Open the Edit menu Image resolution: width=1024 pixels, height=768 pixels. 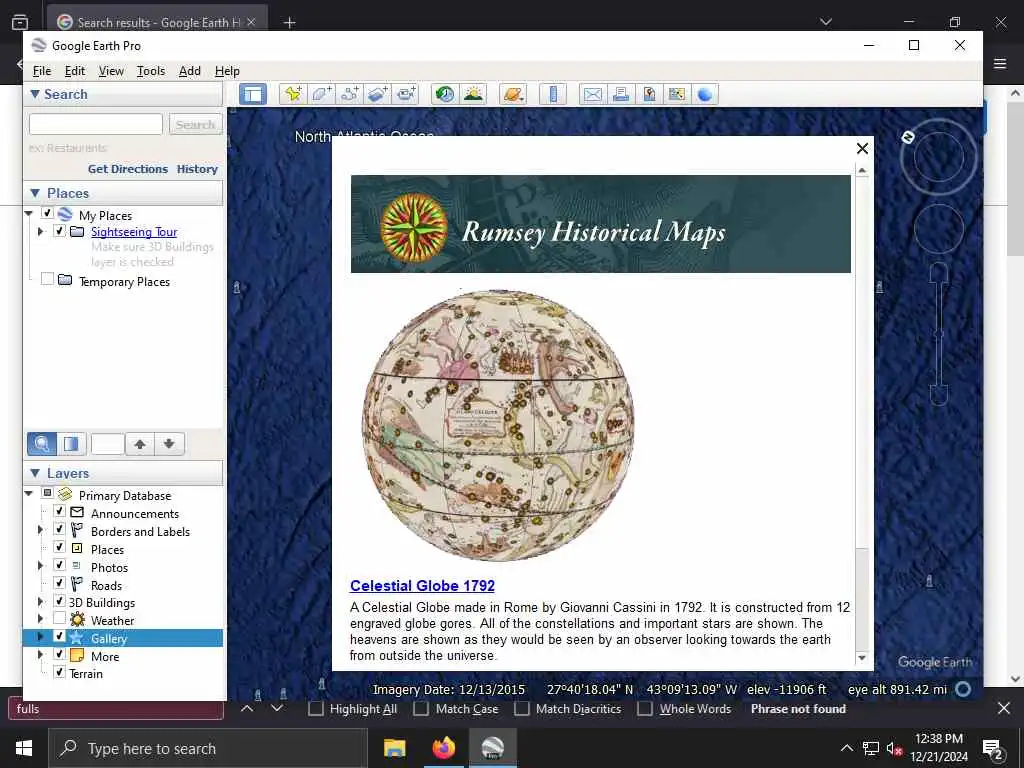(74, 71)
